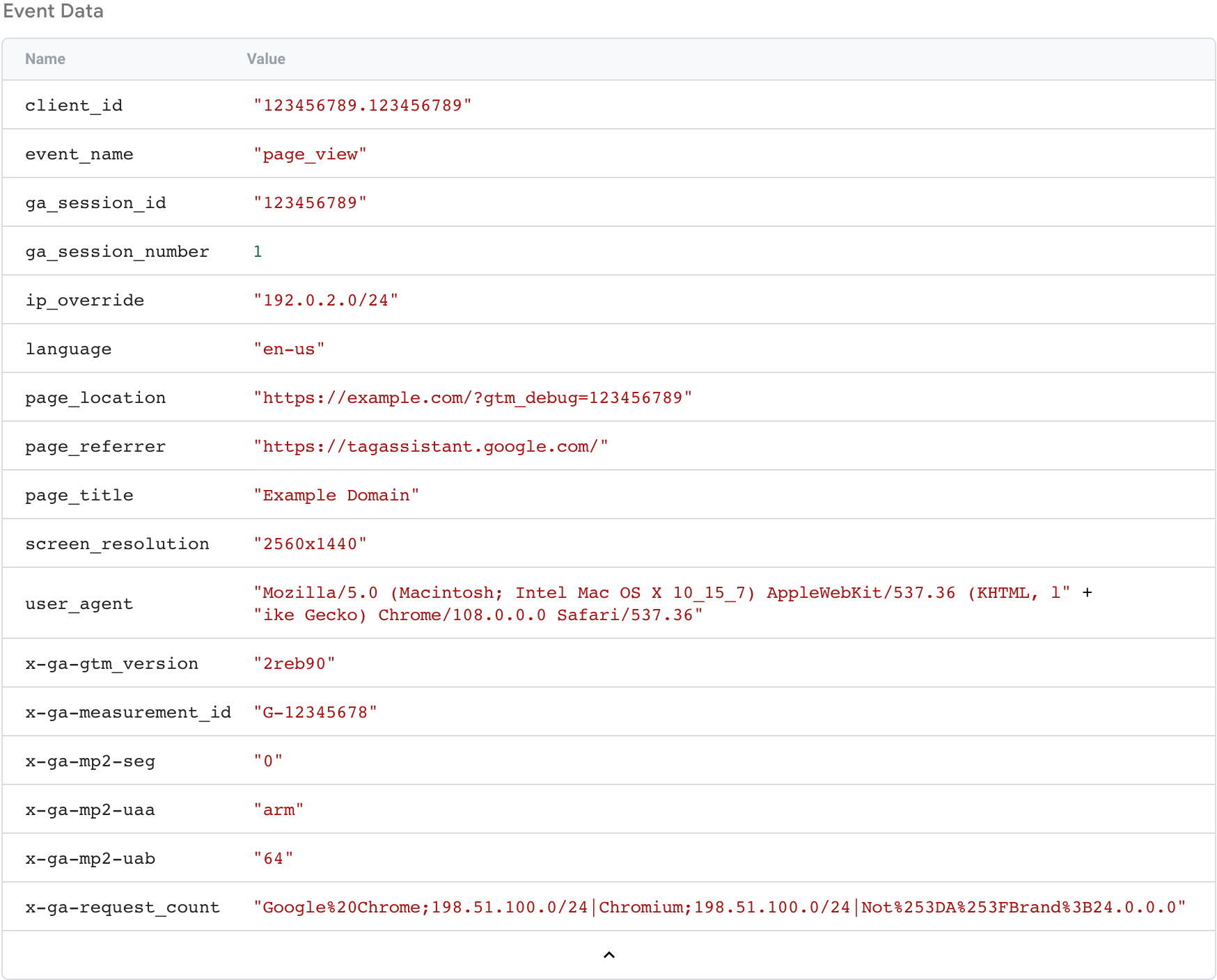
Task: Click the ga_session_id row
Action: 96,203
